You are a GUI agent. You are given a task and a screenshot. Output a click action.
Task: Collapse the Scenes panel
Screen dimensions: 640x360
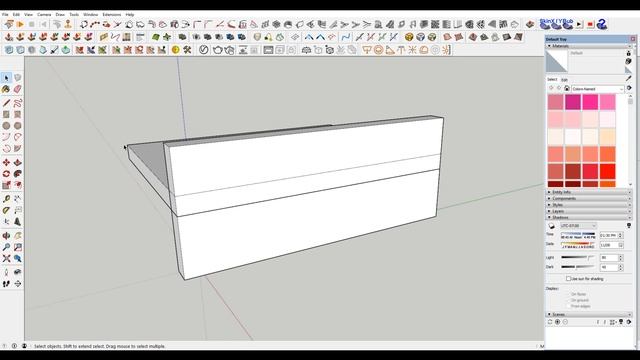pyautogui.click(x=589, y=314)
